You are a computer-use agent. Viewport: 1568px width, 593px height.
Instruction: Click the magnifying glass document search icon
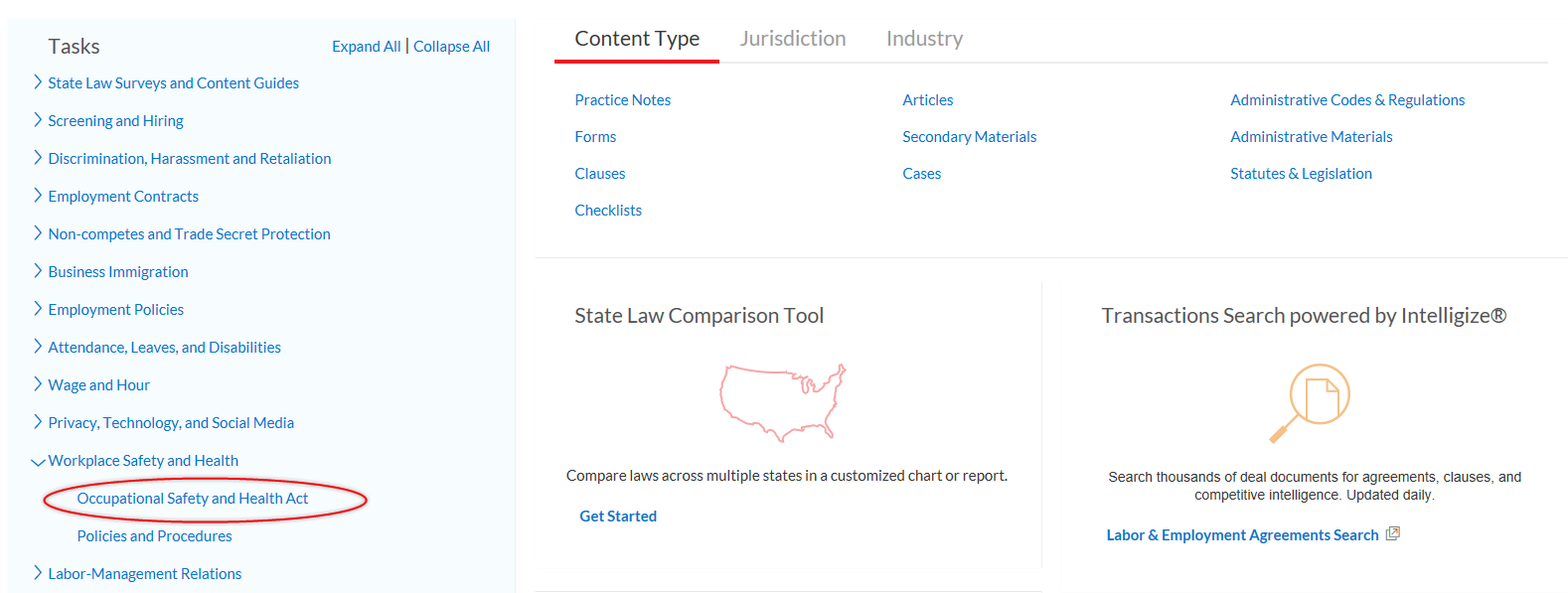pos(1310,402)
